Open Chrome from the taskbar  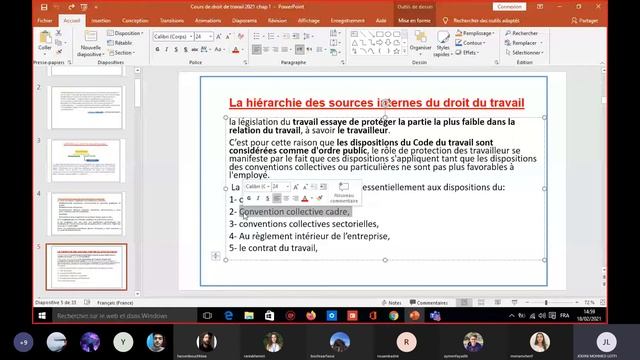point(393,316)
